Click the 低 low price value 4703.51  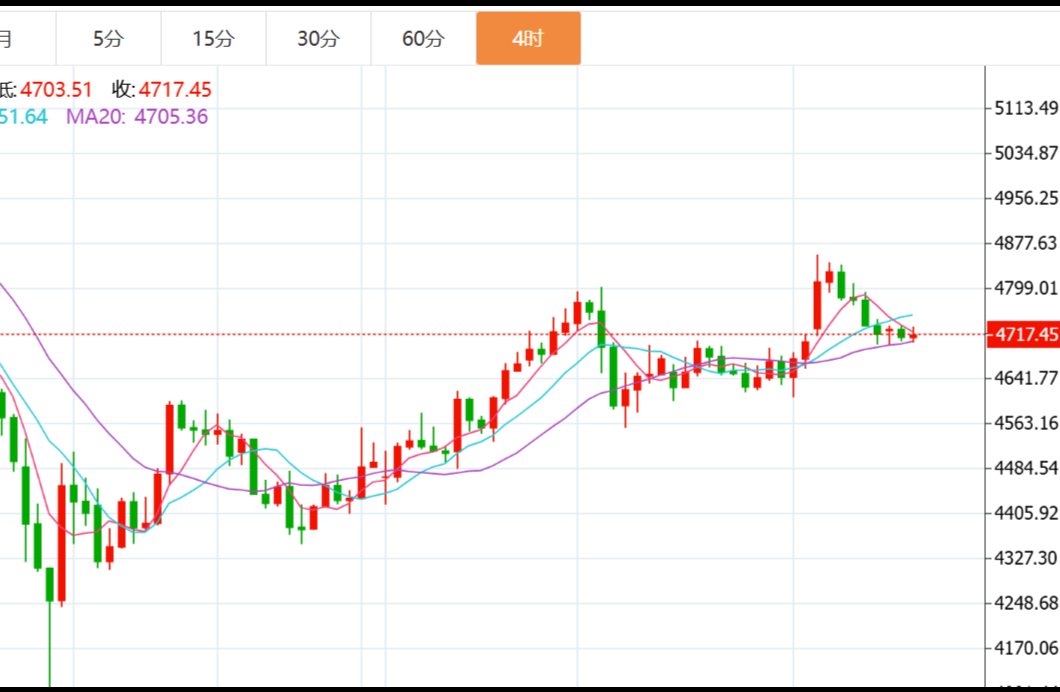point(57,91)
